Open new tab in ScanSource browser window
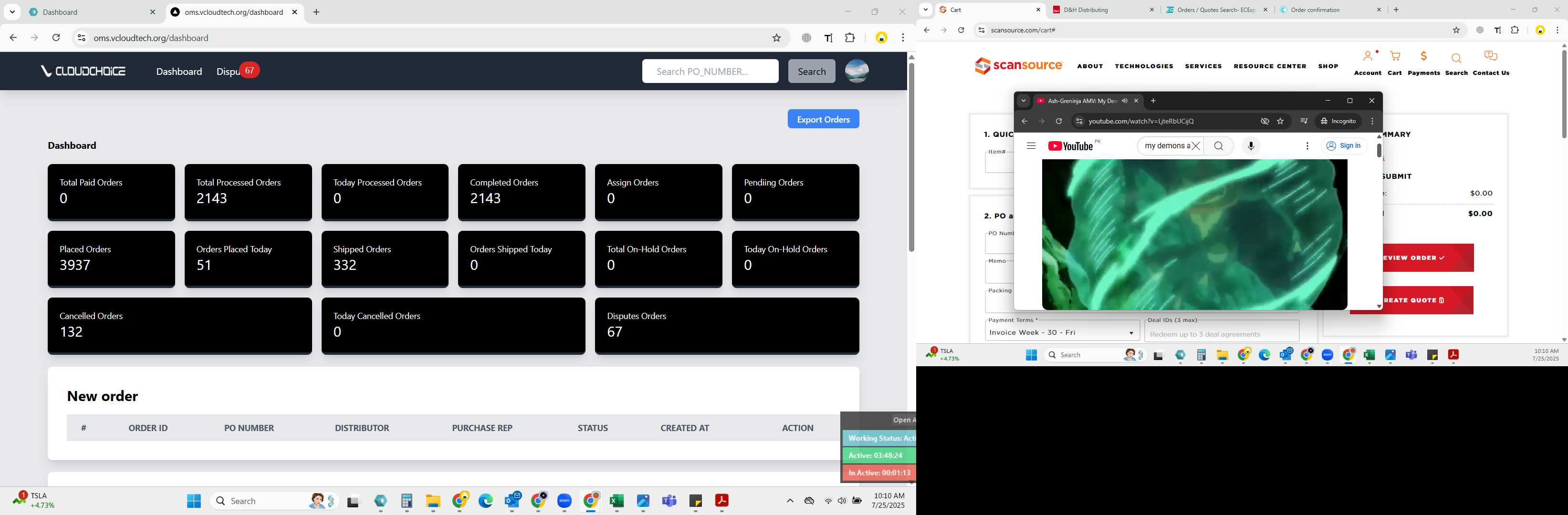The image size is (1568, 515). pos(1396,10)
